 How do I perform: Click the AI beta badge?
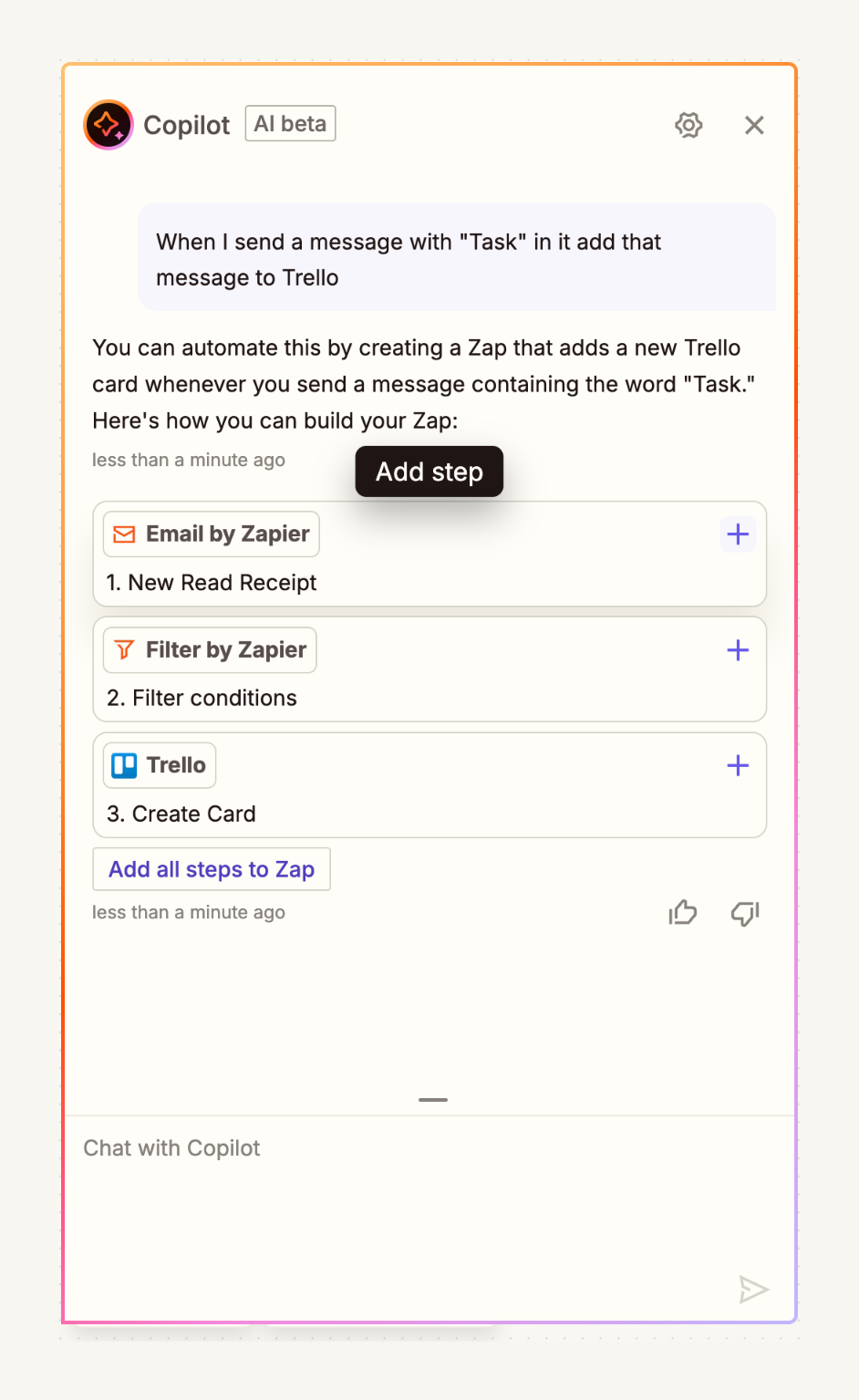click(x=290, y=124)
